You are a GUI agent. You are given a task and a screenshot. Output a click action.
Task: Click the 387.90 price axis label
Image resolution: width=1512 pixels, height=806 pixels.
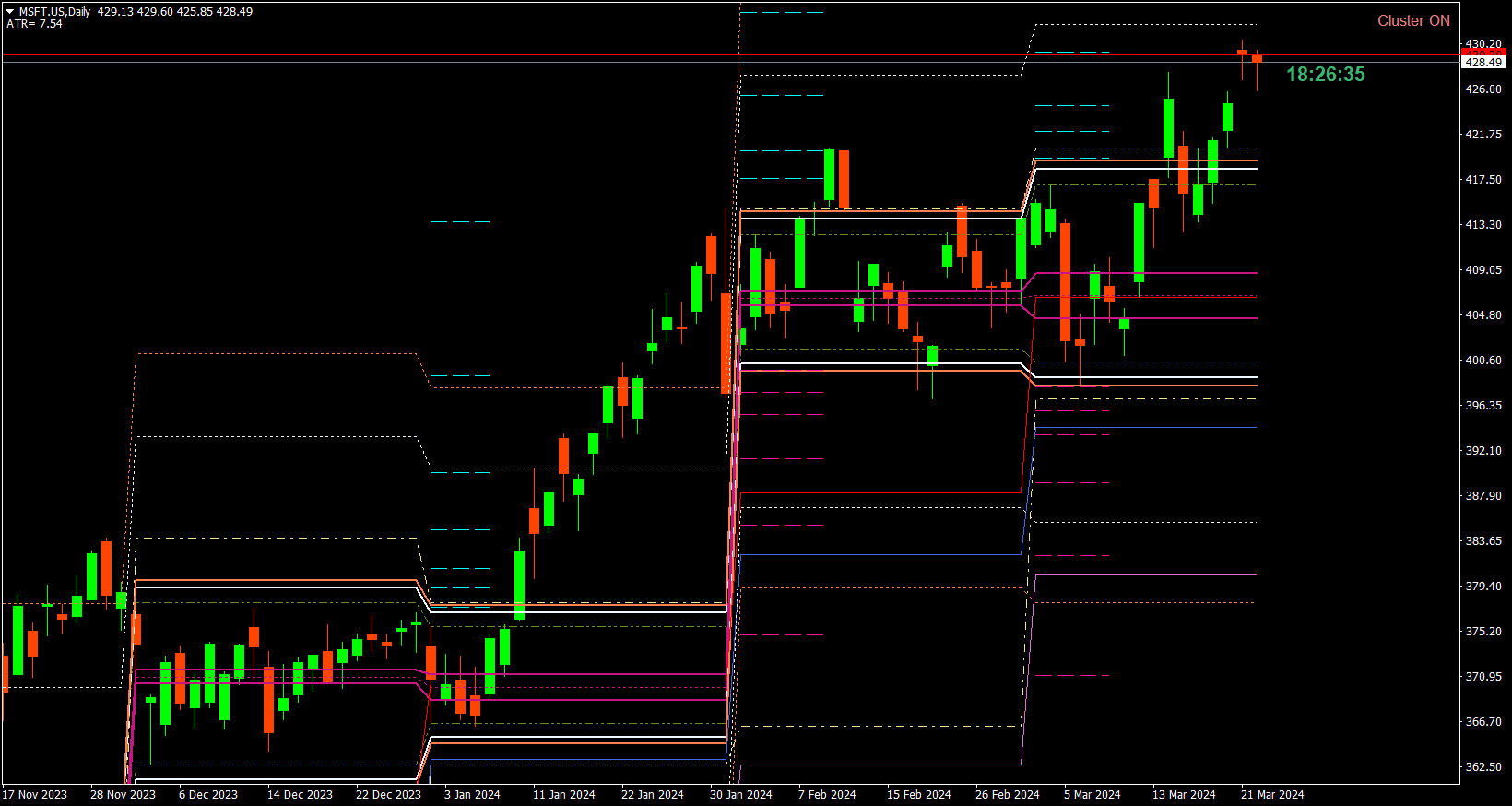[x=1483, y=496]
